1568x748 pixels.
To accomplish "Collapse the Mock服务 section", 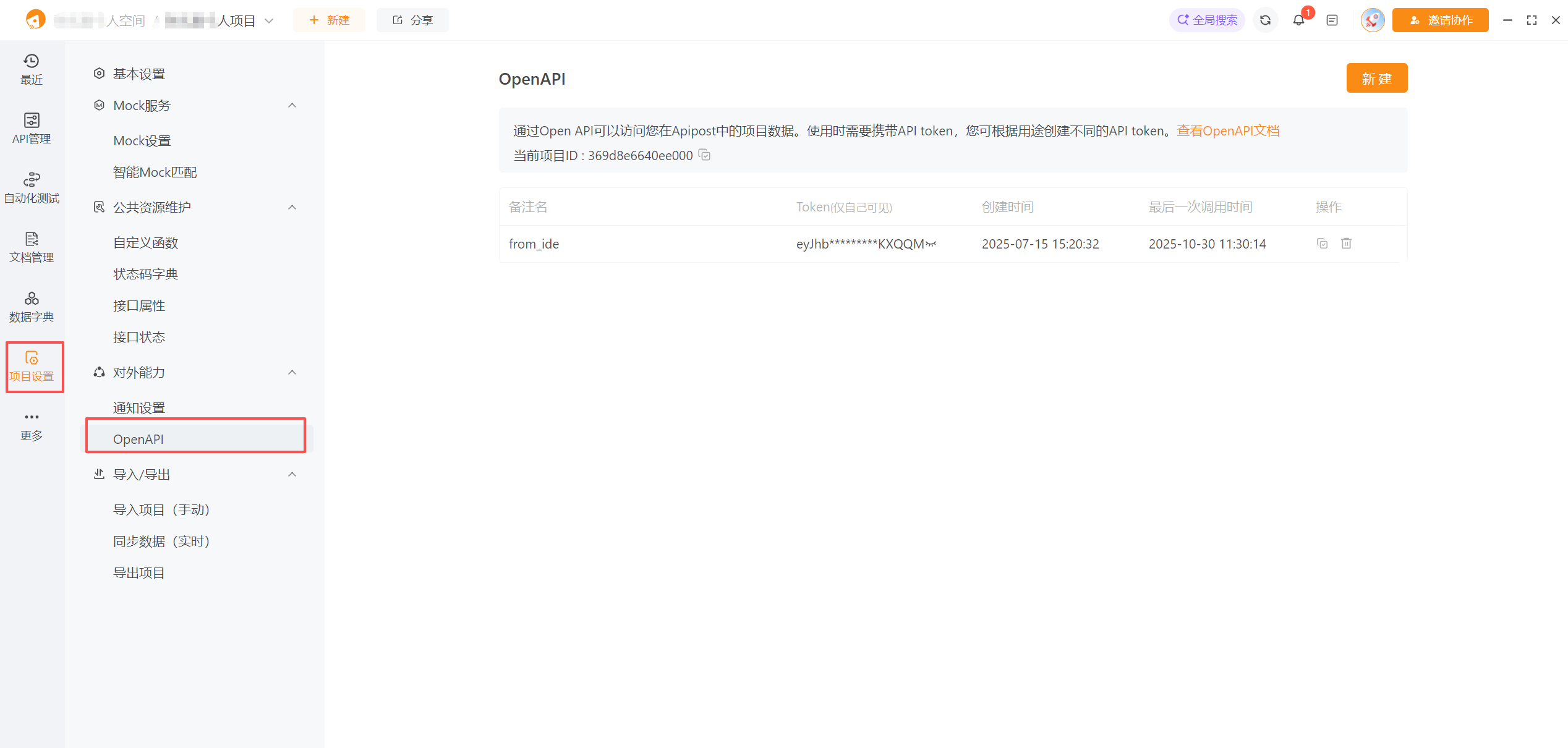I will coord(292,106).
